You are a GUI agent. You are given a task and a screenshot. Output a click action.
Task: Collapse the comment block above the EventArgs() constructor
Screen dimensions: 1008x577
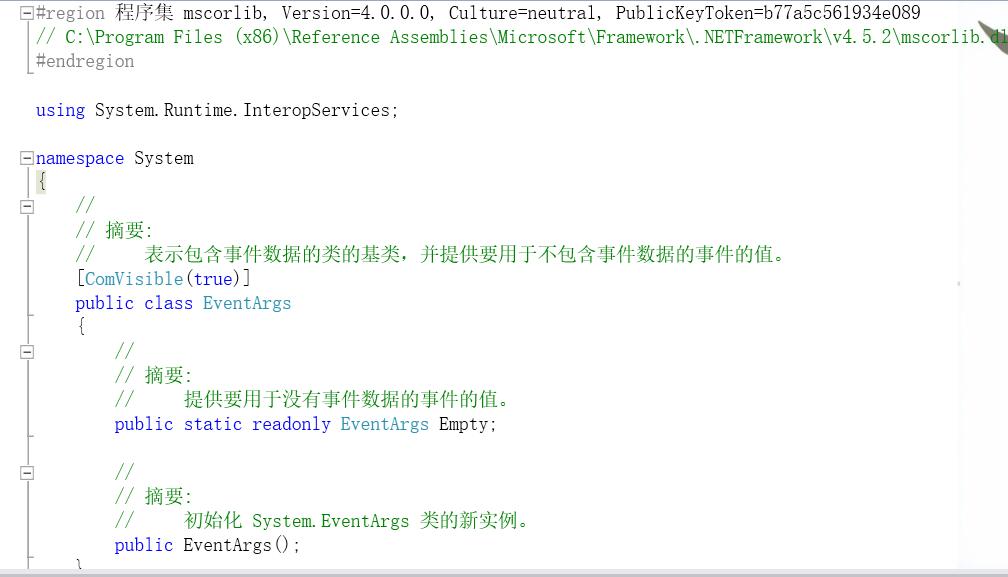coord(26,474)
